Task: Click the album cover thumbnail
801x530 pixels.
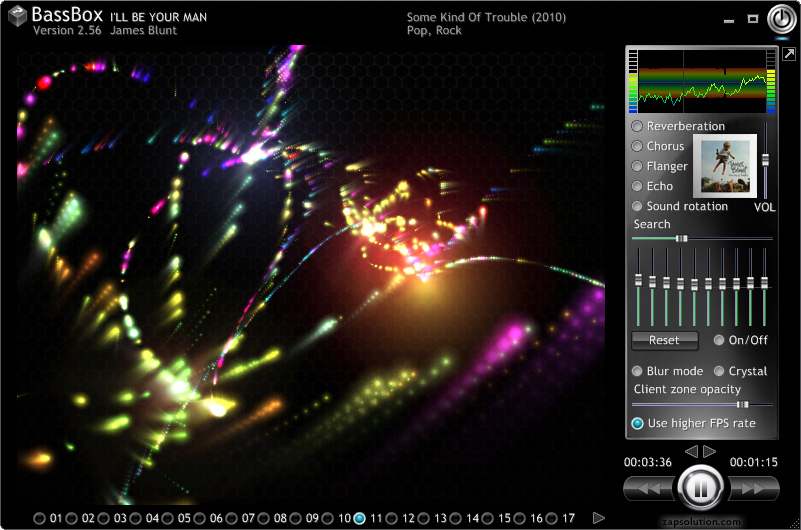Action: click(725, 166)
